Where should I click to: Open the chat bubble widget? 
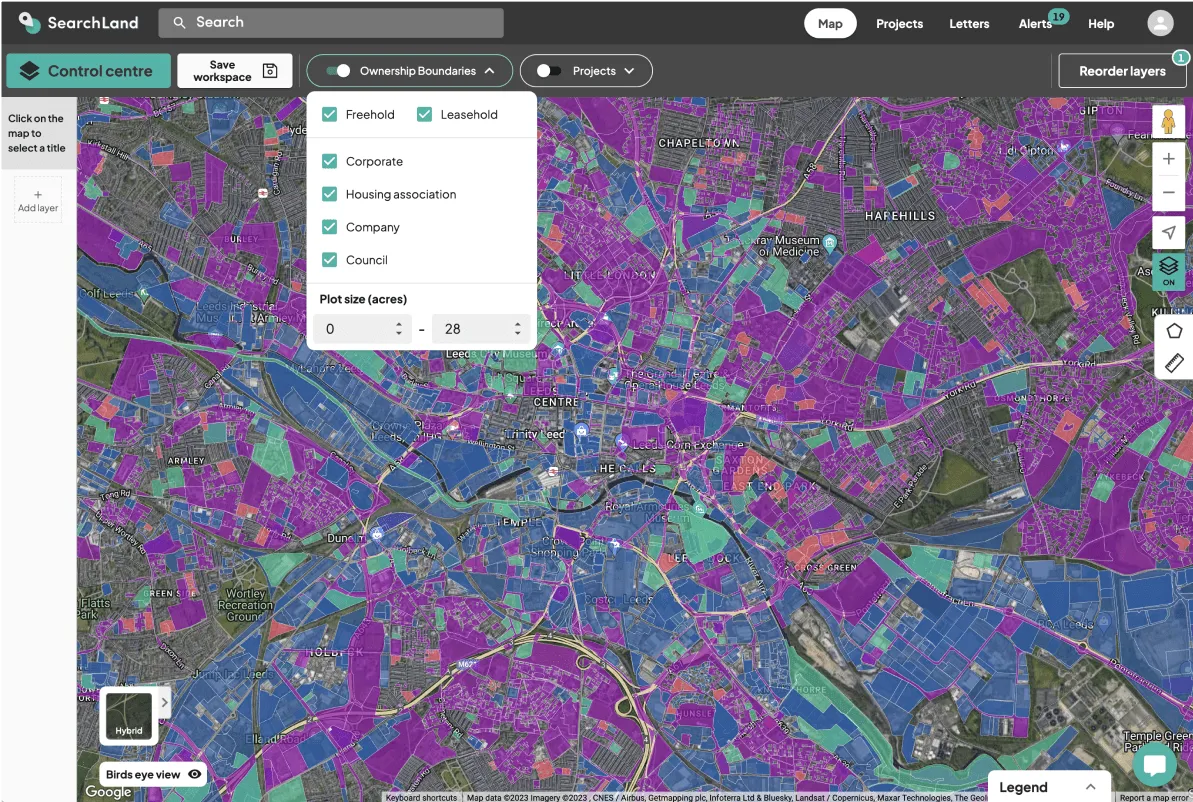(x=1155, y=763)
